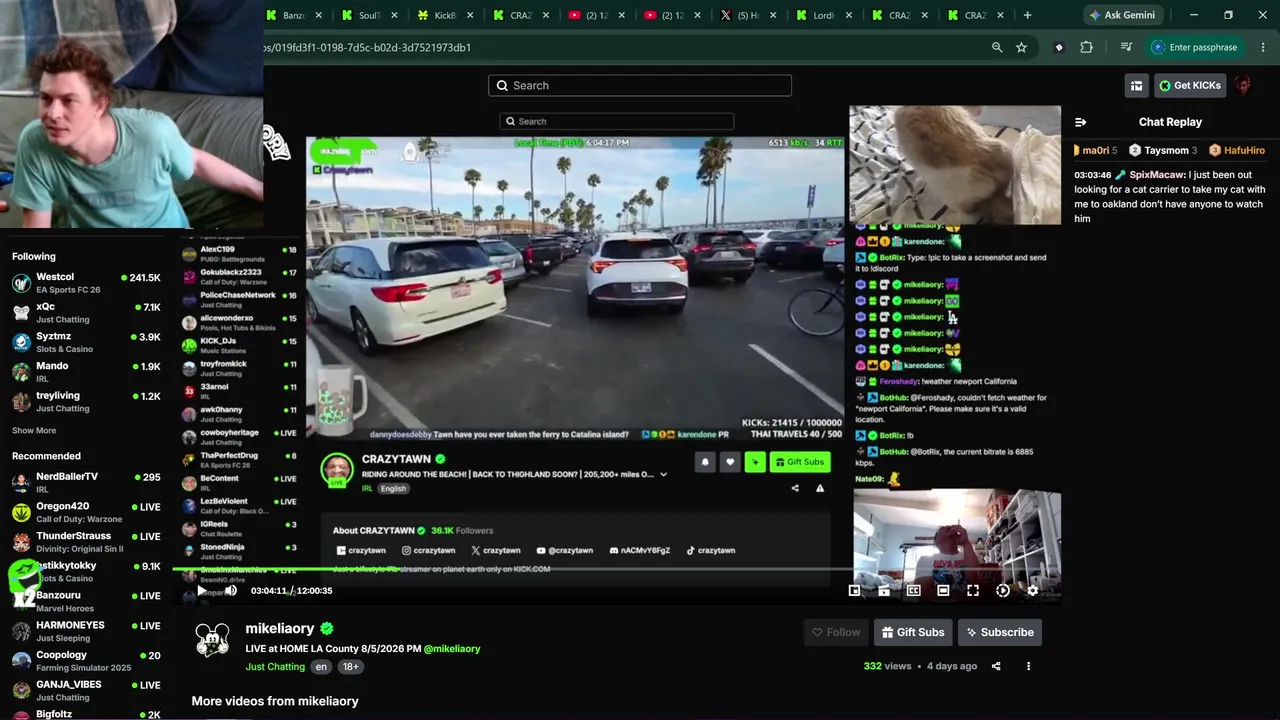Open mikeliaory channel avatar
This screenshot has width=1280, height=720.
coord(212,640)
